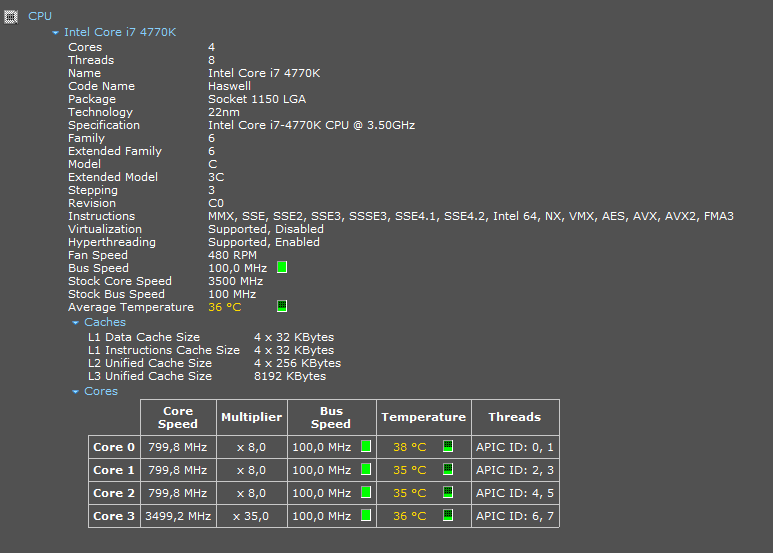This screenshot has height=553, width=773.
Task: Click APIC ID: 6, 7 threads cell
Action: (515, 516)
